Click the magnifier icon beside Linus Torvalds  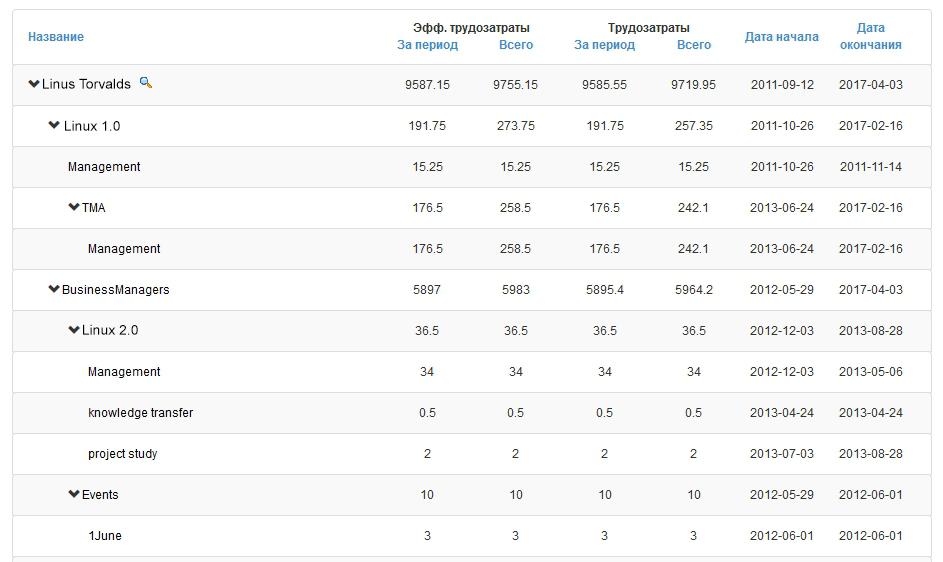click(146, 82)
